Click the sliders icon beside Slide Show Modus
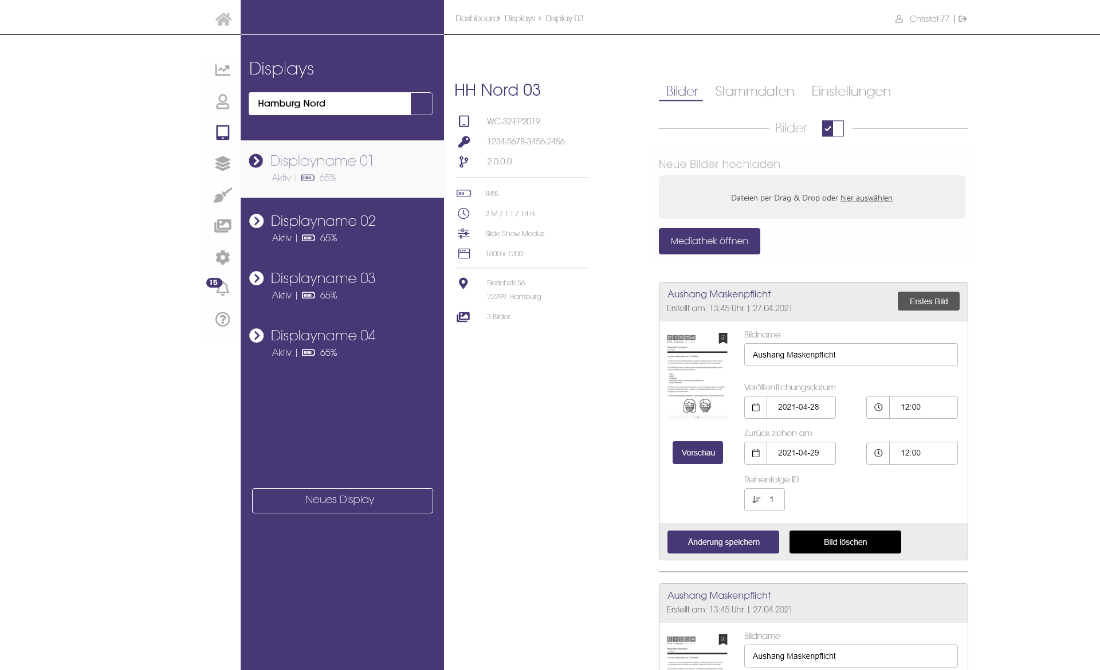 [x=464, y=234]
